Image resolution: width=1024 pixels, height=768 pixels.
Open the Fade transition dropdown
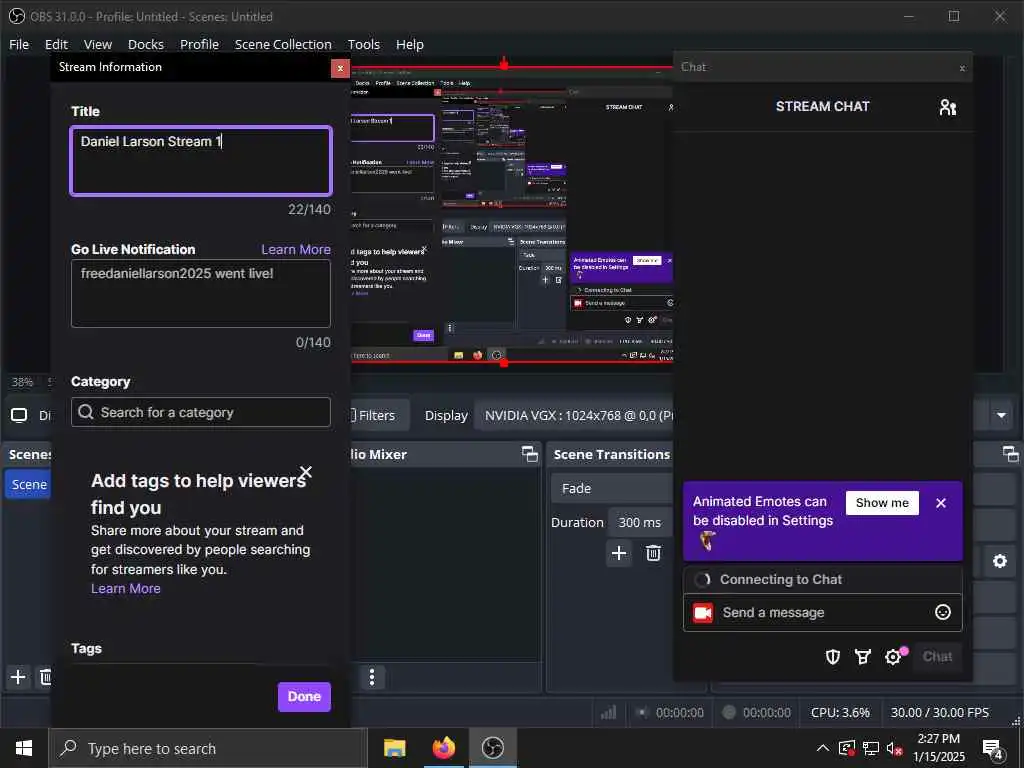tap(613, 488)
